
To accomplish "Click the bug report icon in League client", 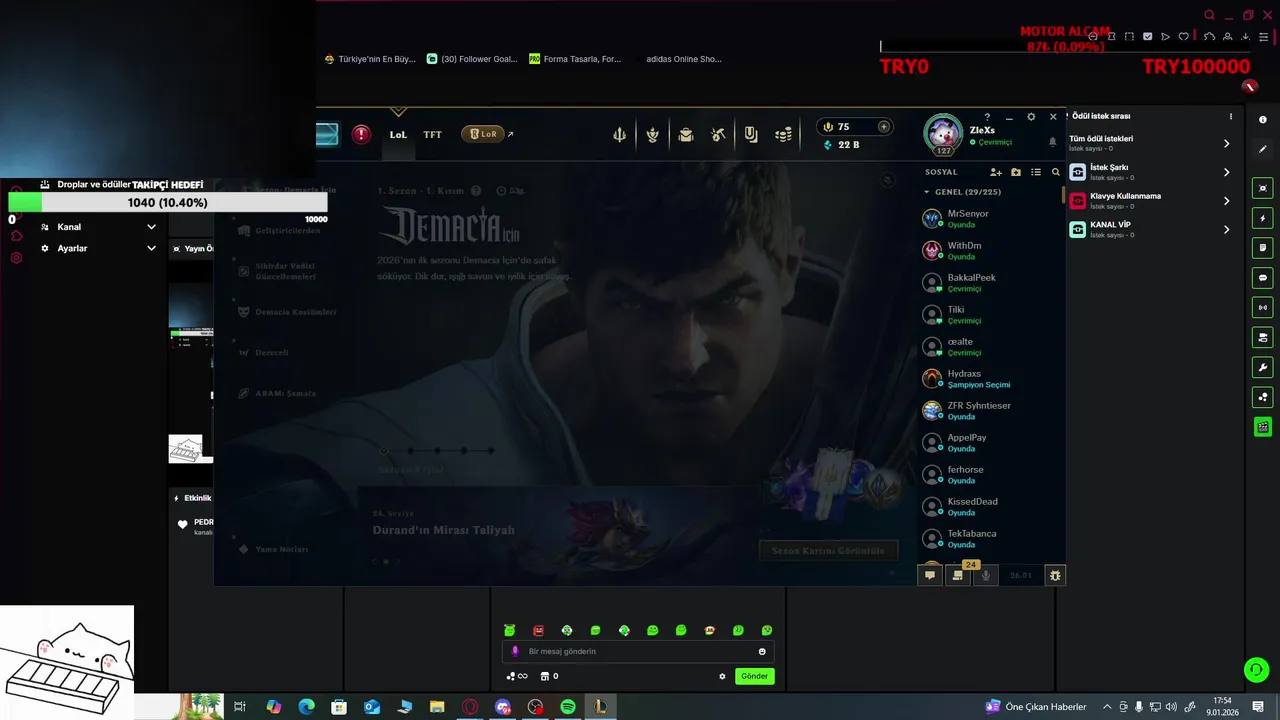I will click(1054, 575).
